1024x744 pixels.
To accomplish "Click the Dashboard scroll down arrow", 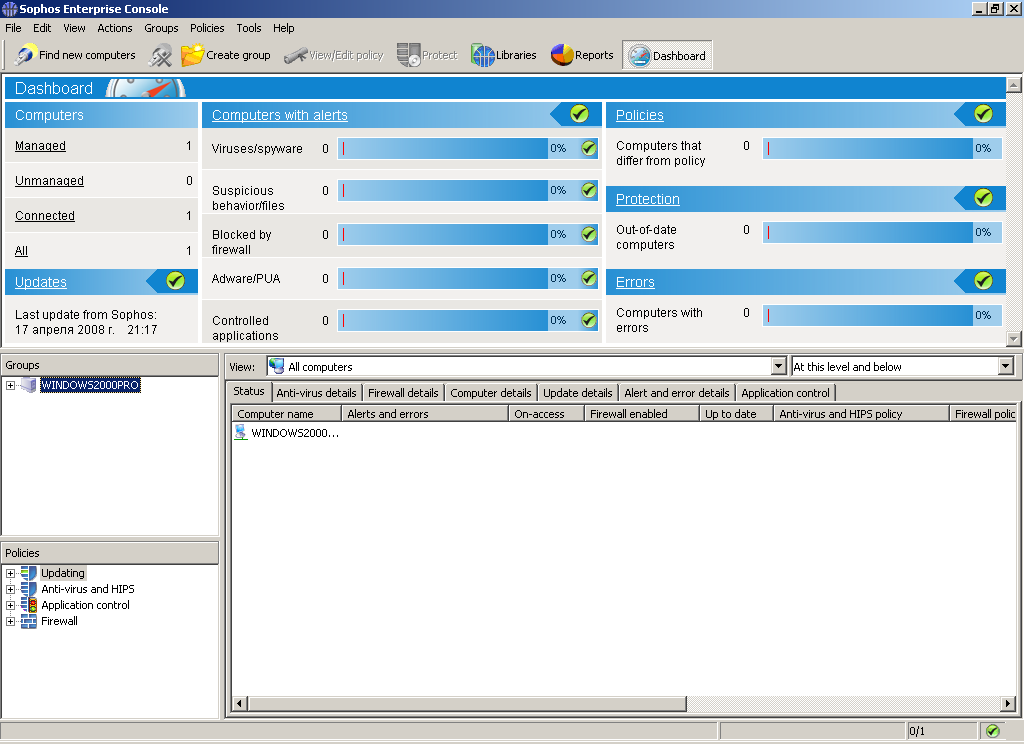I will click(x=1014, y=338).
